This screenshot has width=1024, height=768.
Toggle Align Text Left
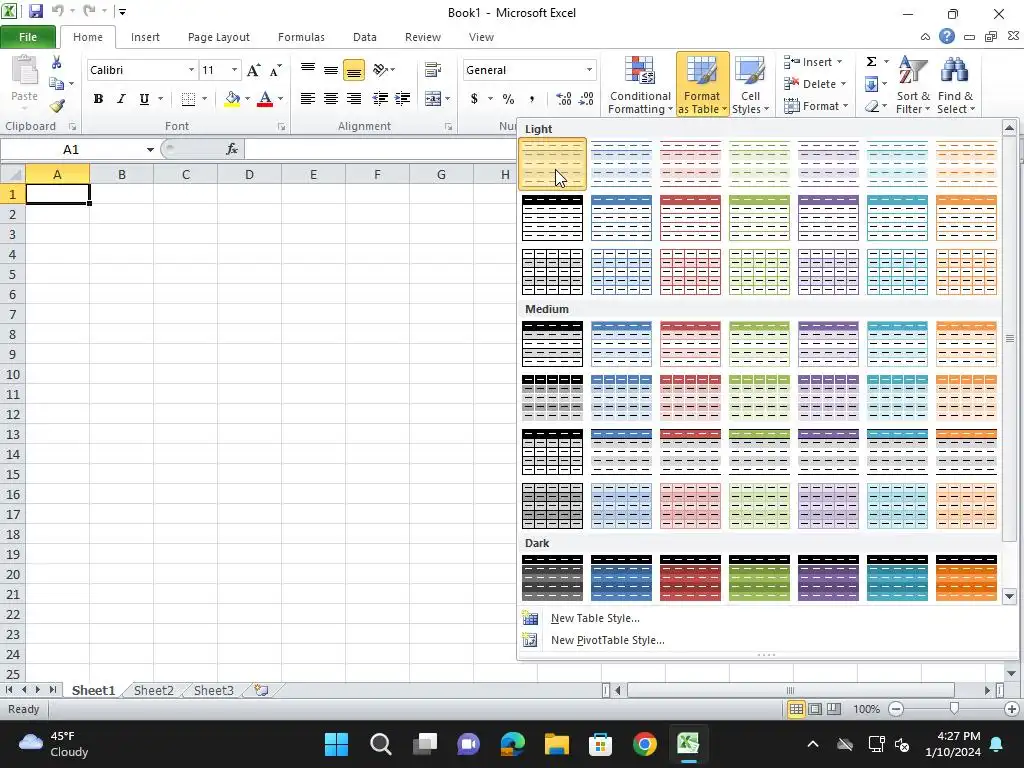[308, 99]
